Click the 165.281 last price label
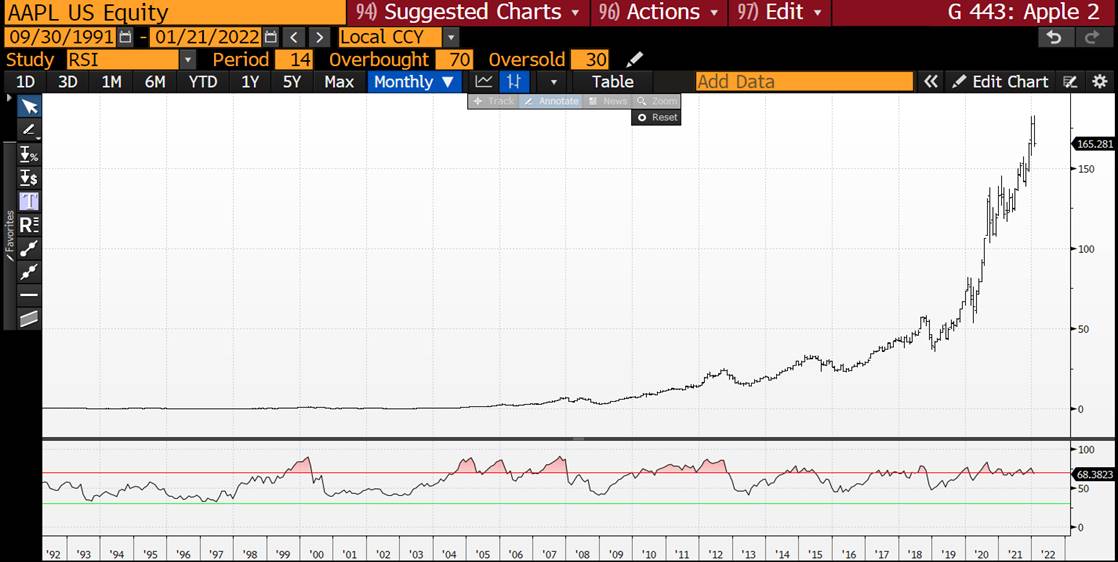The image size is (1118, 562). tap(1092, 144)
